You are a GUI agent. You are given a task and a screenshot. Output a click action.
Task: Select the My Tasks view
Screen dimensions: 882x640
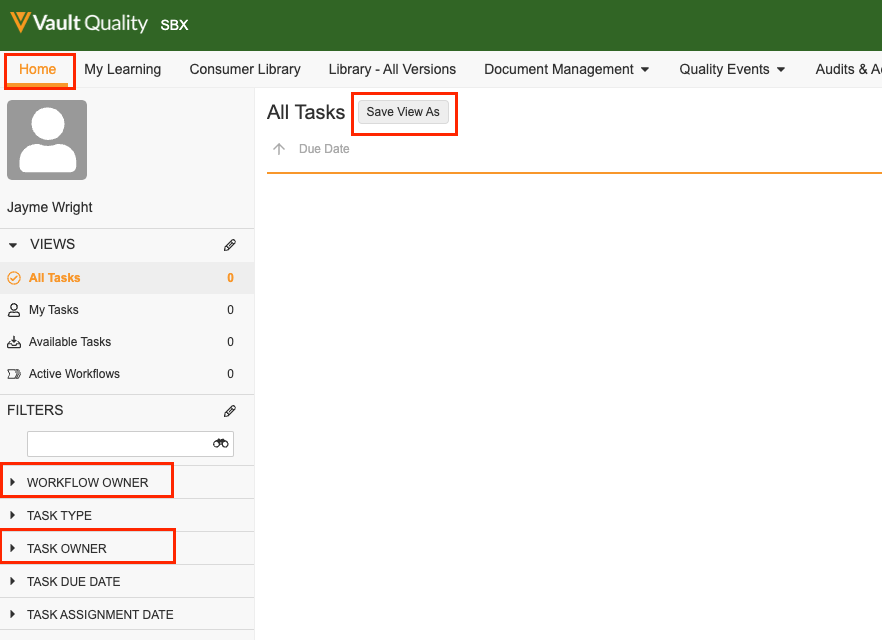(53, 310)
